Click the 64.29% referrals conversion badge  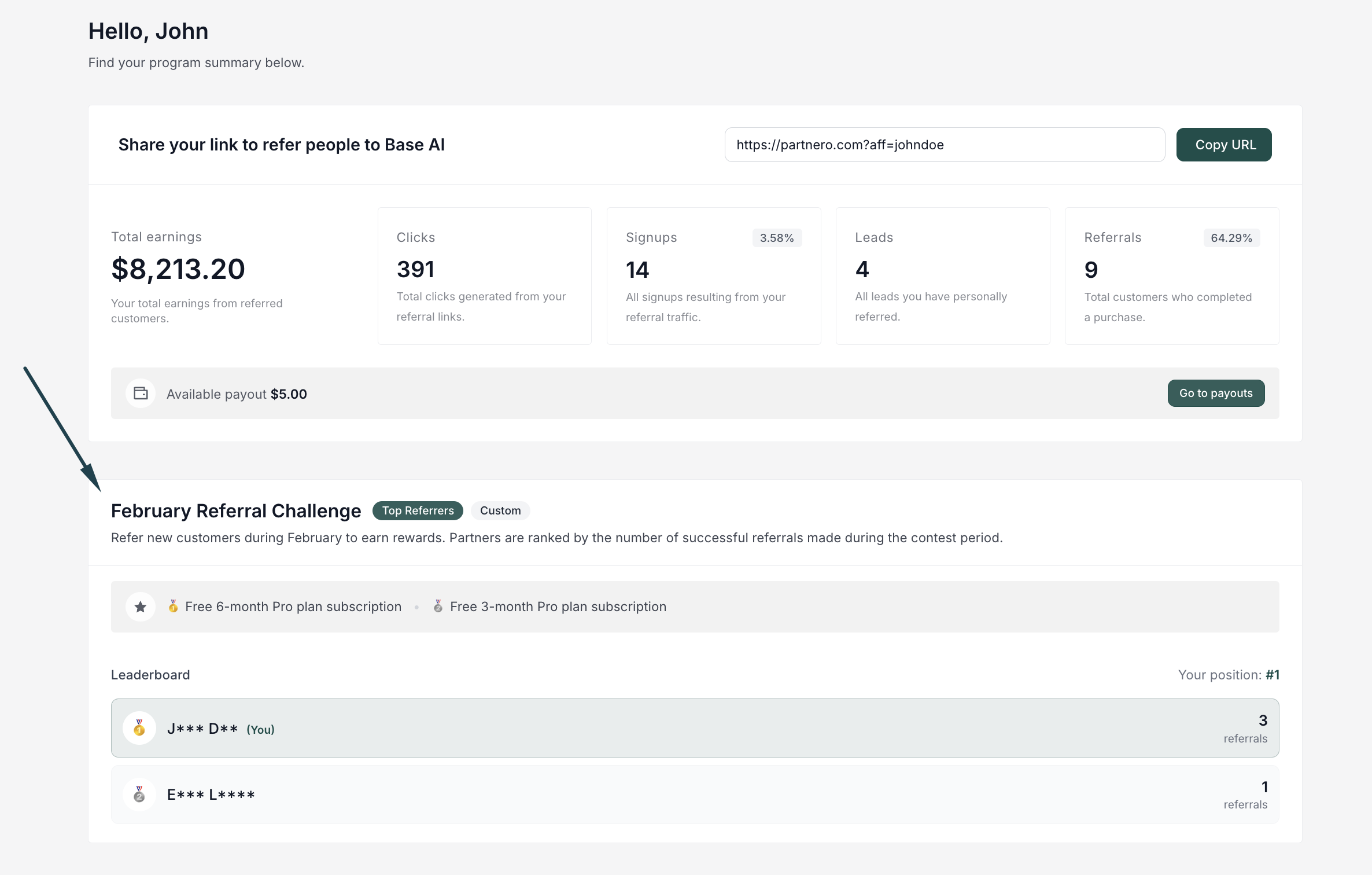[1231, 238]
